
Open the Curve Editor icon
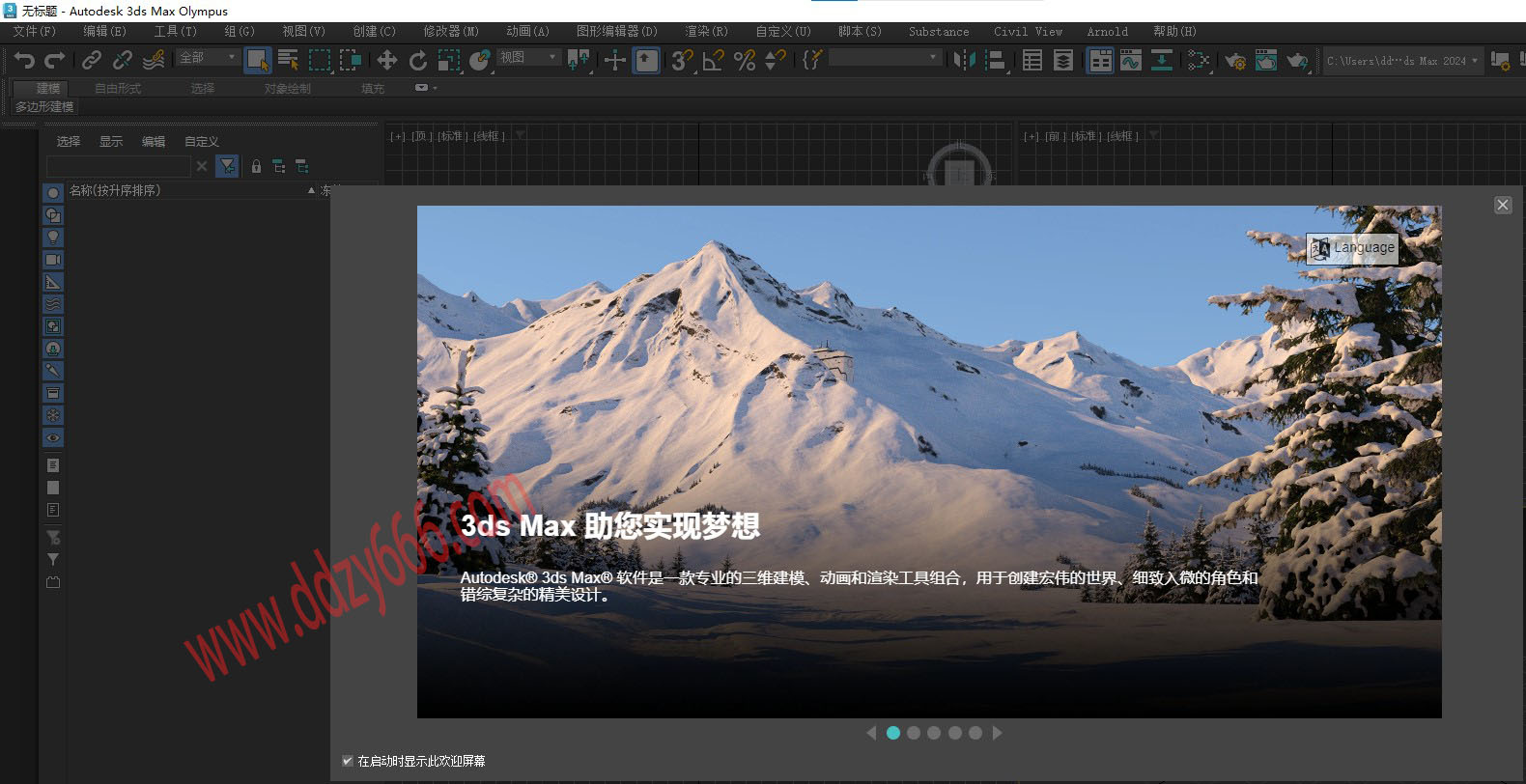coord(1130,60)
